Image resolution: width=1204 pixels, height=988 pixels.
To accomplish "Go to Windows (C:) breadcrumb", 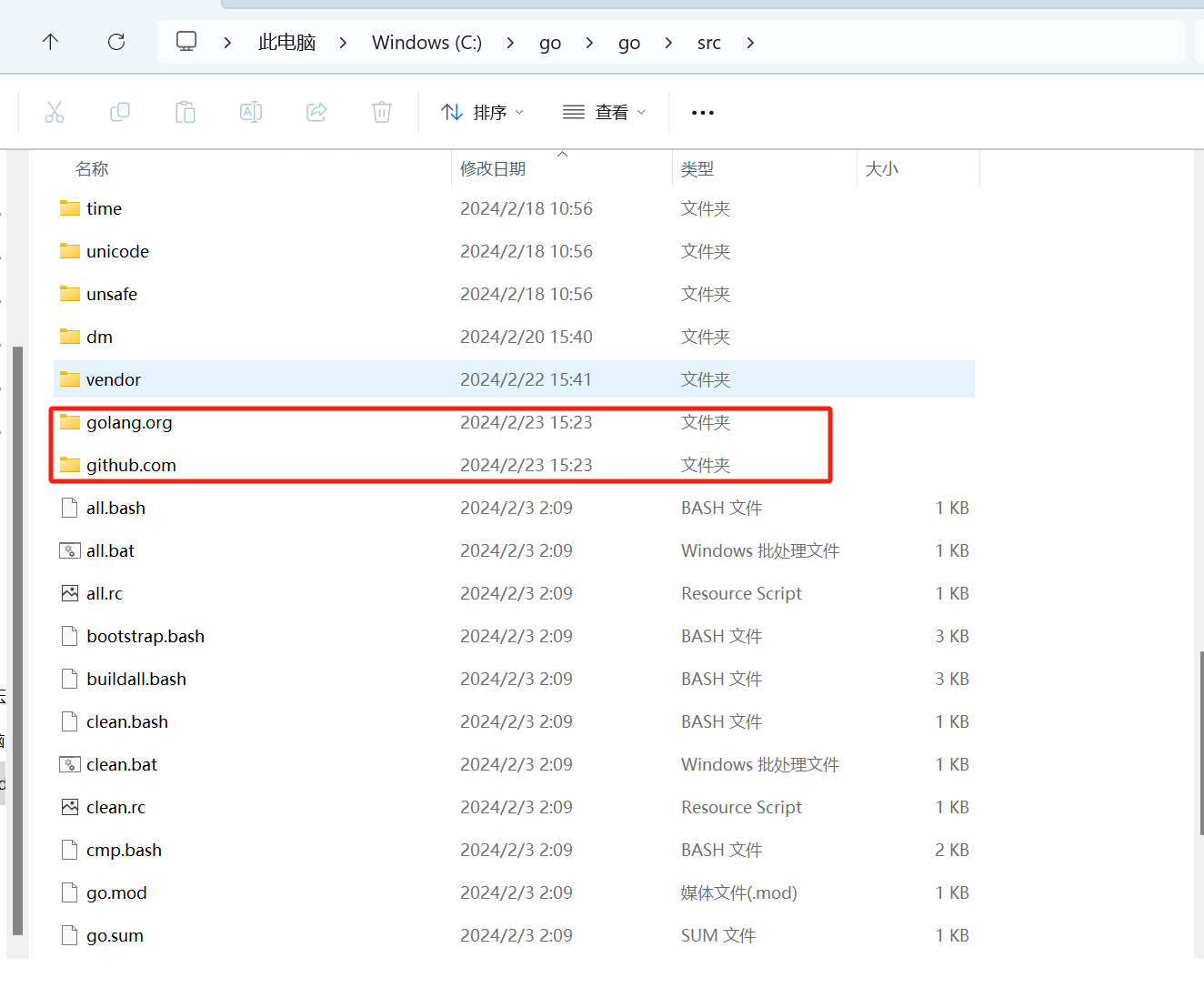I will click(x=426, y=43).
